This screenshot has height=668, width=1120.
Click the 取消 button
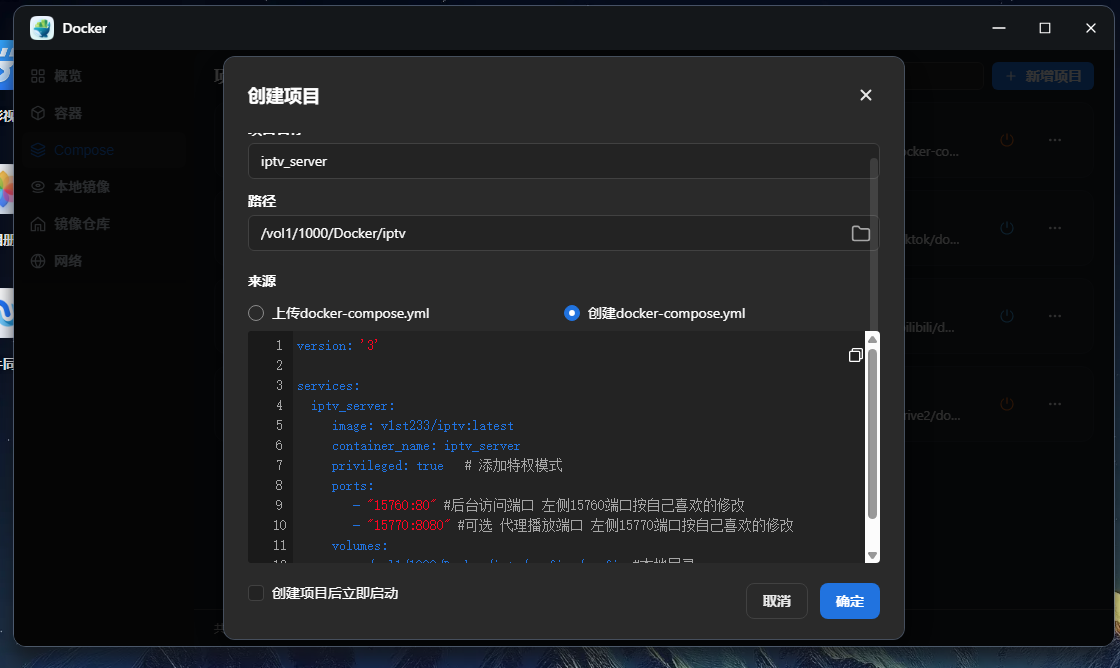pos(776,601)
